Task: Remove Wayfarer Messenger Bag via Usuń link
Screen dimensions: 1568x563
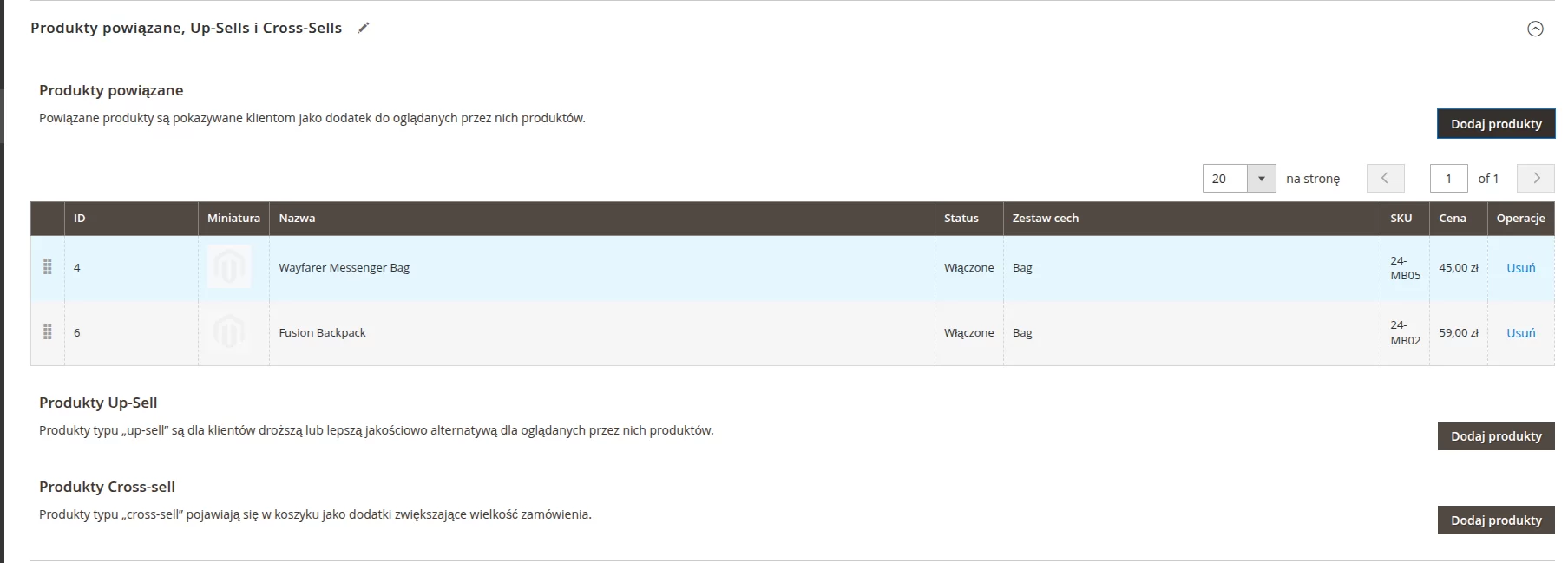Action: pyautogui.click(x=1520, y=268)
